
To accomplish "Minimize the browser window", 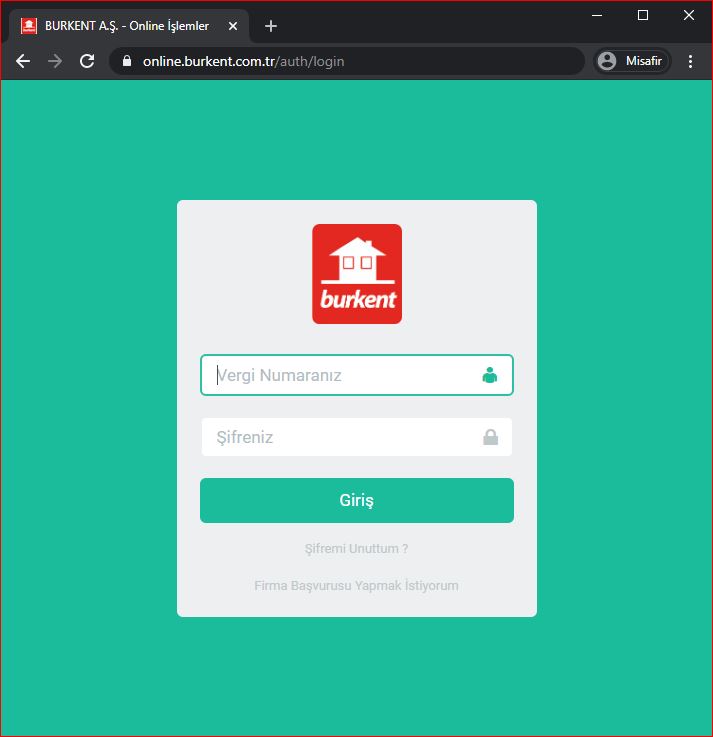I will tap(597, 14).
